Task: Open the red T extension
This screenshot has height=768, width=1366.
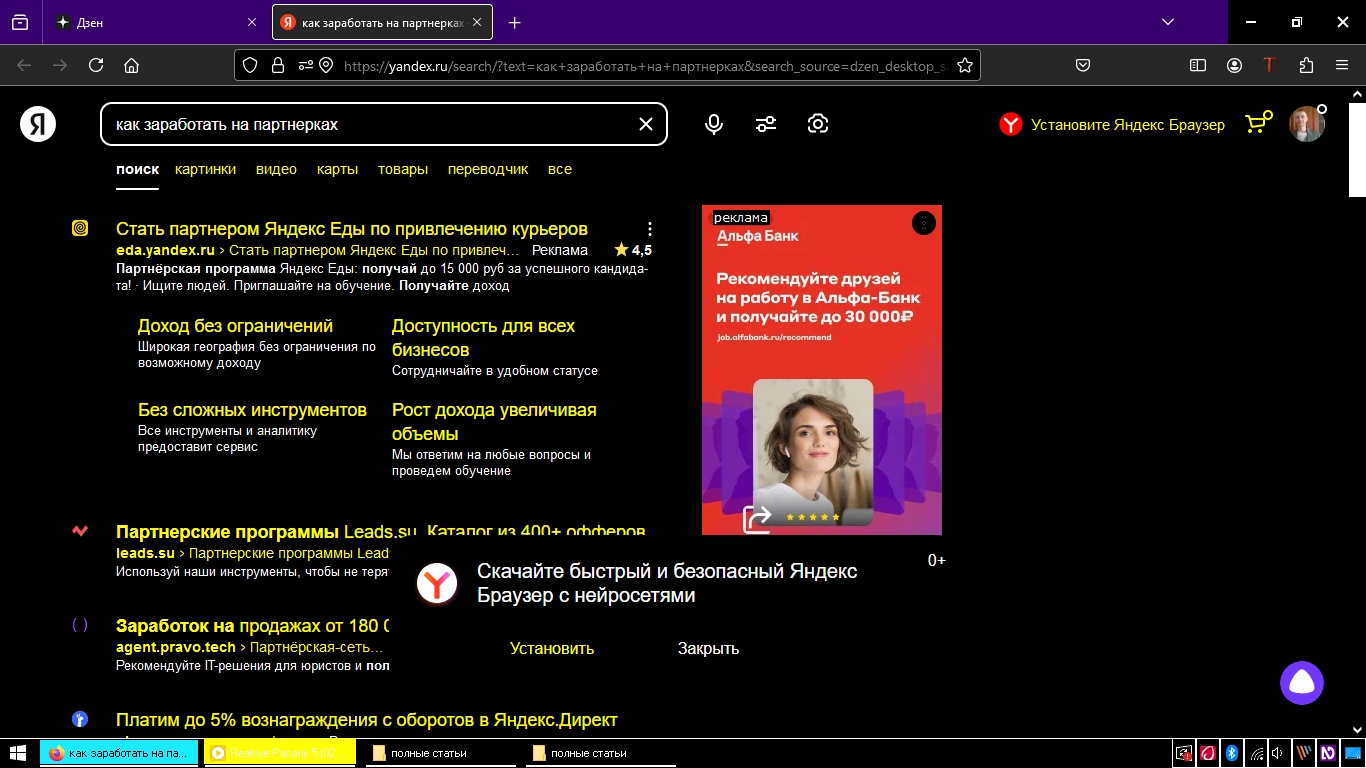Action: point(1270,65)
